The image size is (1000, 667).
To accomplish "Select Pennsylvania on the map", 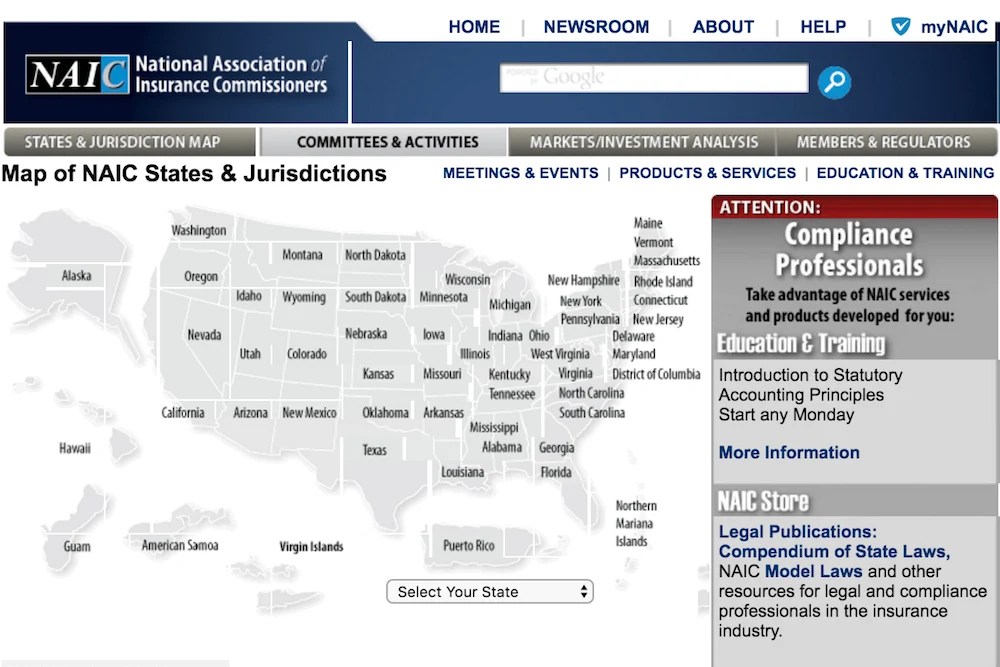I will (x=590, y=319).
